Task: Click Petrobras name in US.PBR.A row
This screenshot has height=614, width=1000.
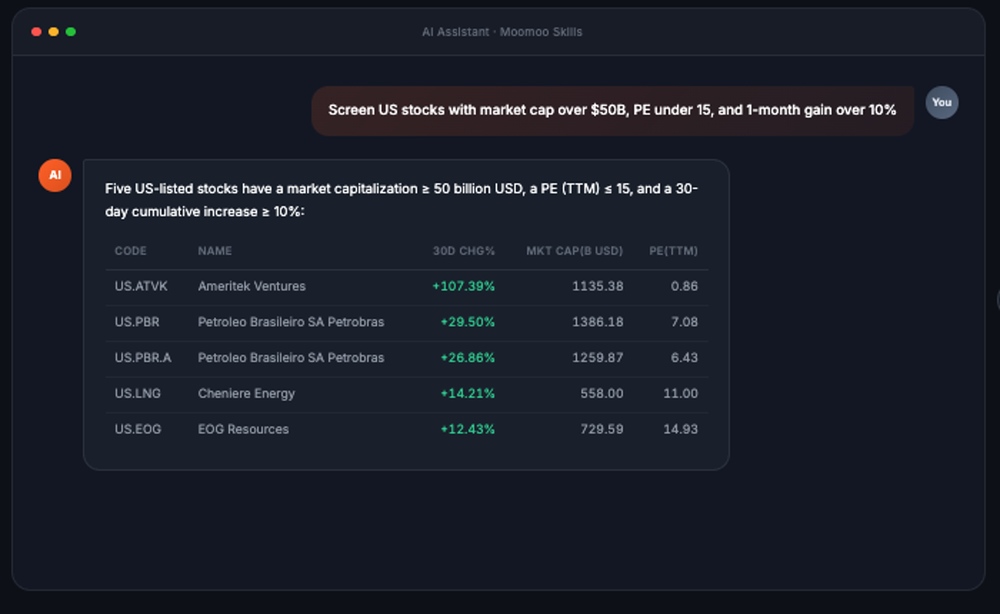Action: [x=291, y=358]
